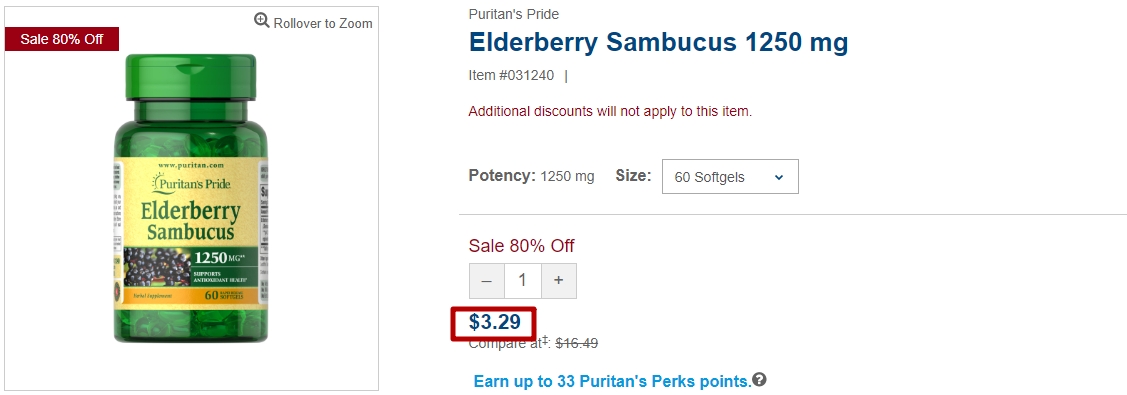The width and height of the screenshot is (1127, 395).
Task: Click the crossed-out $16.49 compare price
Action: 576,344
